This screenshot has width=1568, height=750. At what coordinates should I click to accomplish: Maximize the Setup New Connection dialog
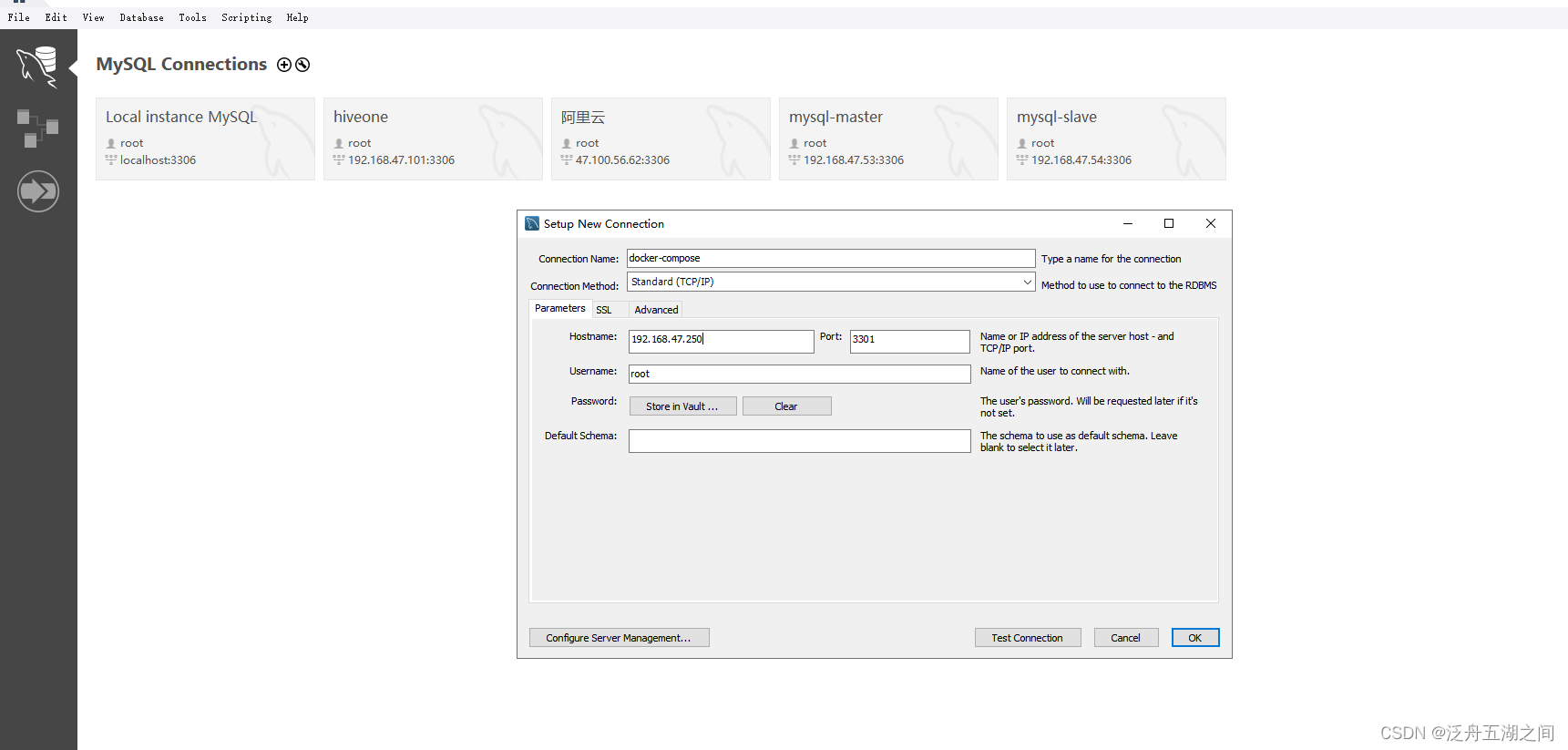click(x=1169, y=223)
